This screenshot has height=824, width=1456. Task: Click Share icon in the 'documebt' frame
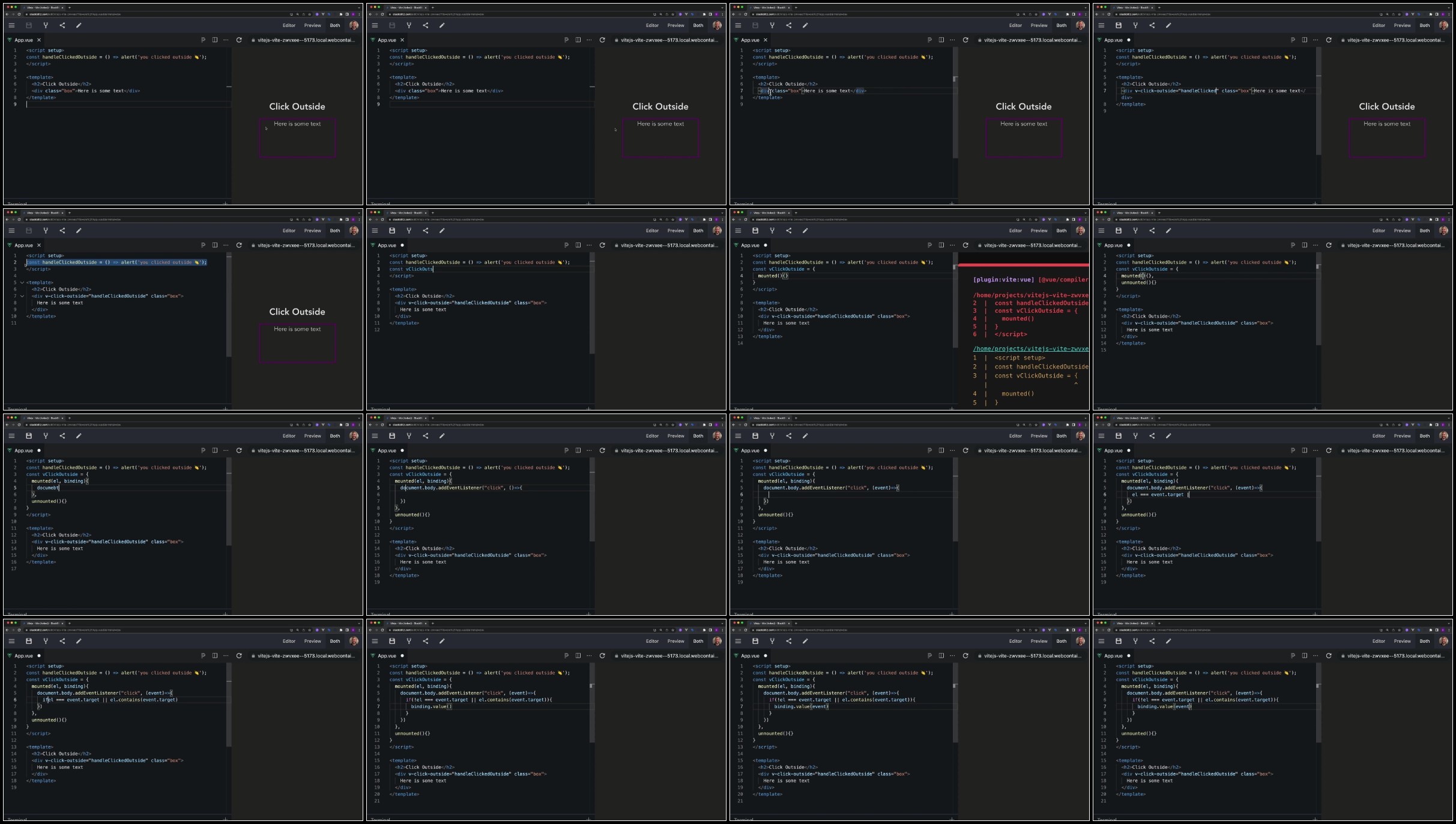62,436
